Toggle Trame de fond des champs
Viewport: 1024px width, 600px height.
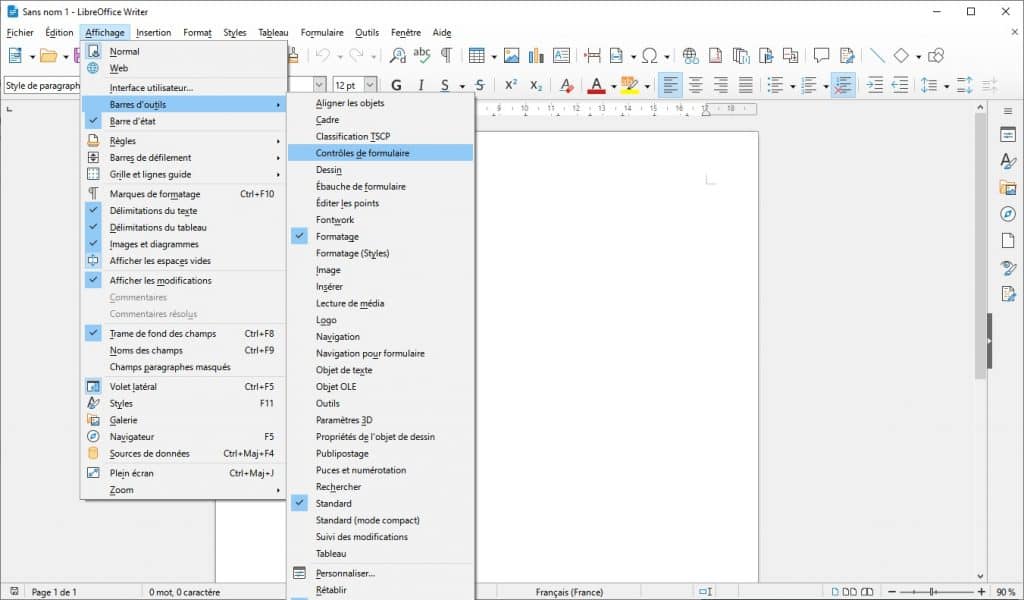[184, 334]
